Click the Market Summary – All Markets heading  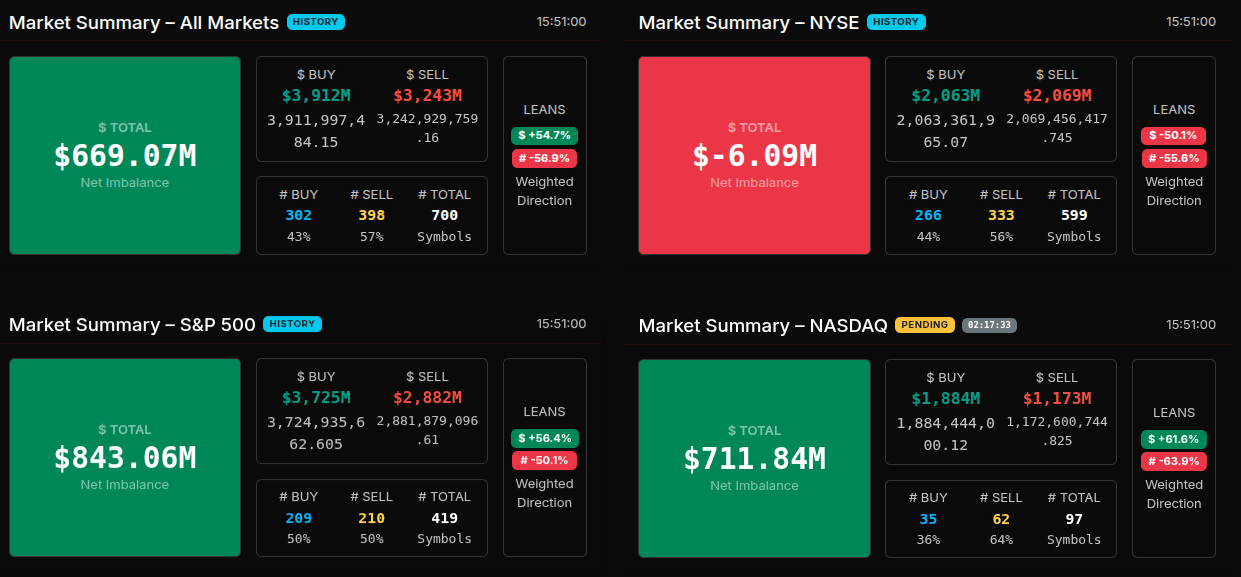(144, 22)
